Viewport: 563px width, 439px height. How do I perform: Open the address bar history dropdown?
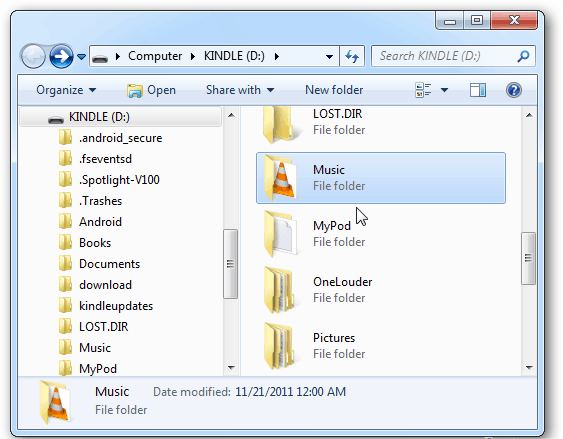pyautogui.click(x=329, y=57)
